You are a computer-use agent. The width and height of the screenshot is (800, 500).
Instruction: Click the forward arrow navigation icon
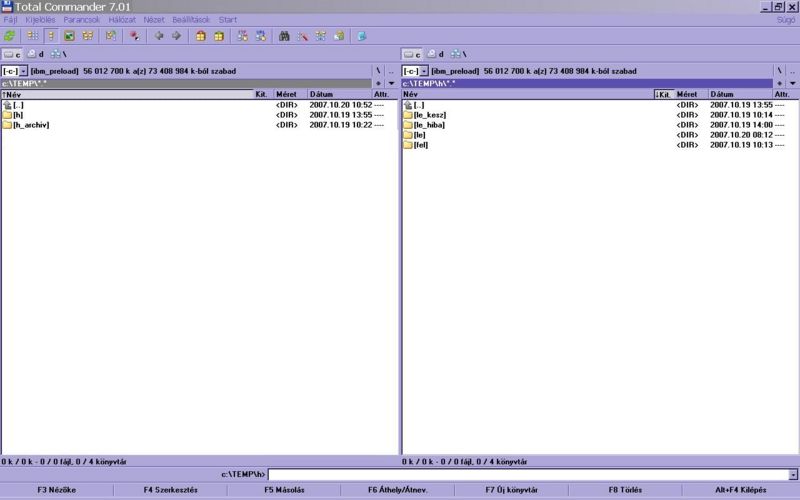point(176,36)
